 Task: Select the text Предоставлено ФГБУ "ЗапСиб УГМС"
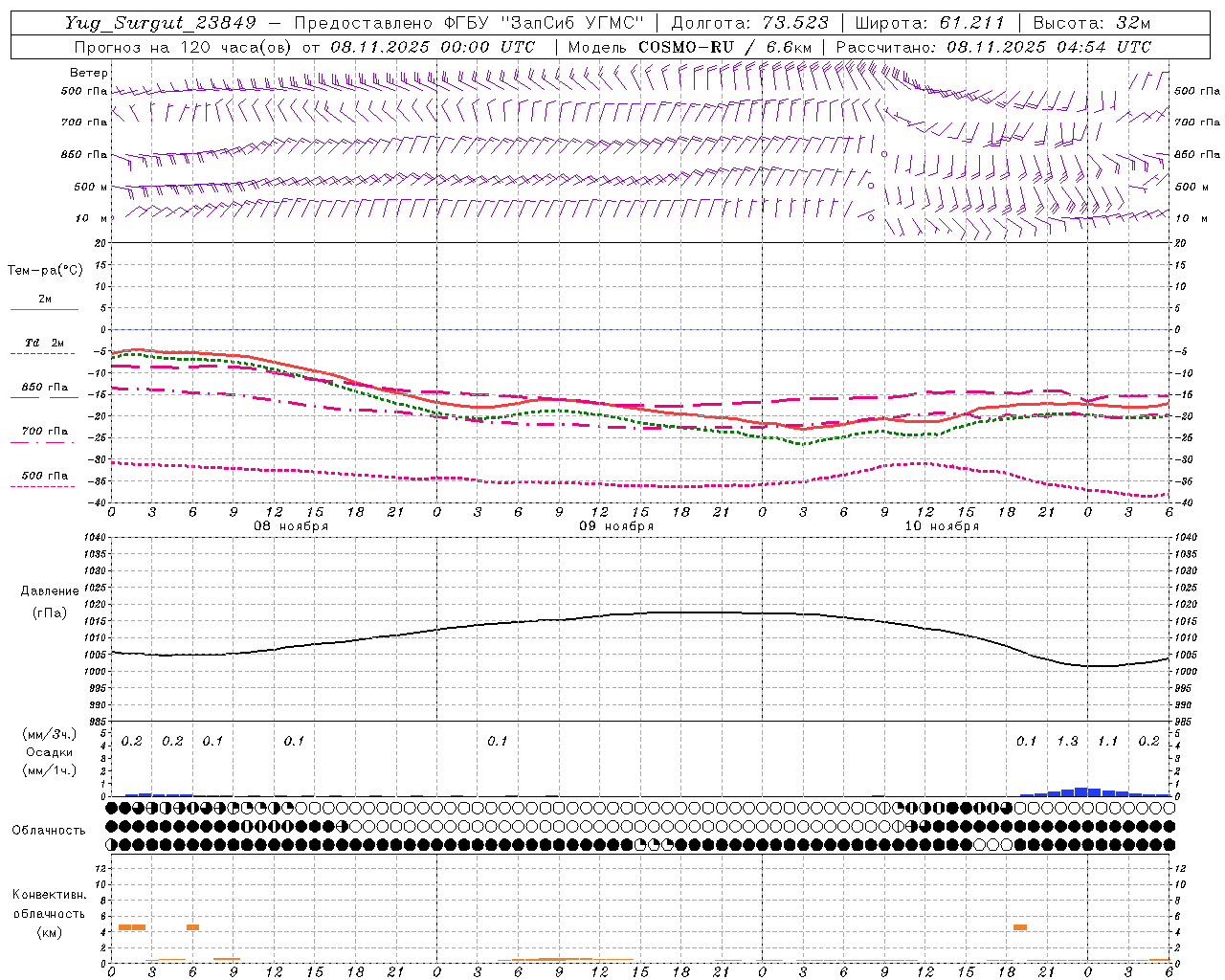pos(469,23)
